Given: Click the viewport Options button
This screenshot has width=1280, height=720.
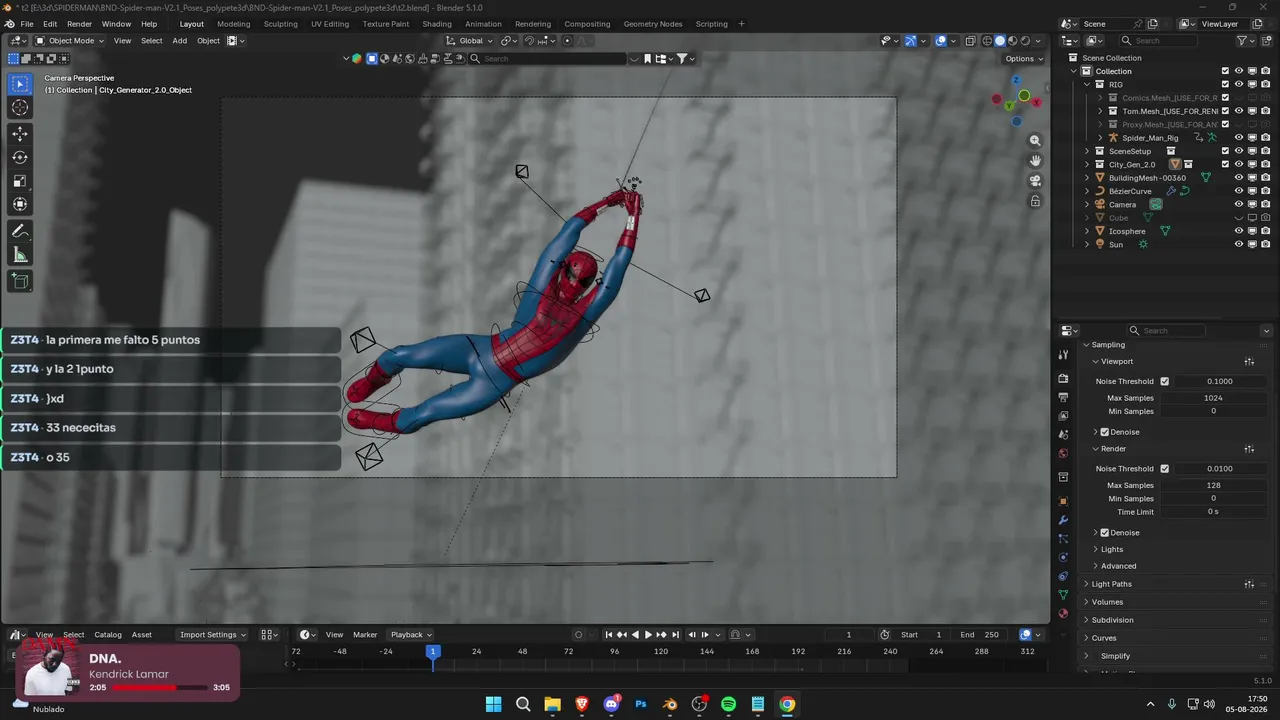Looking at the screenshot, I should coord(1023,59).
